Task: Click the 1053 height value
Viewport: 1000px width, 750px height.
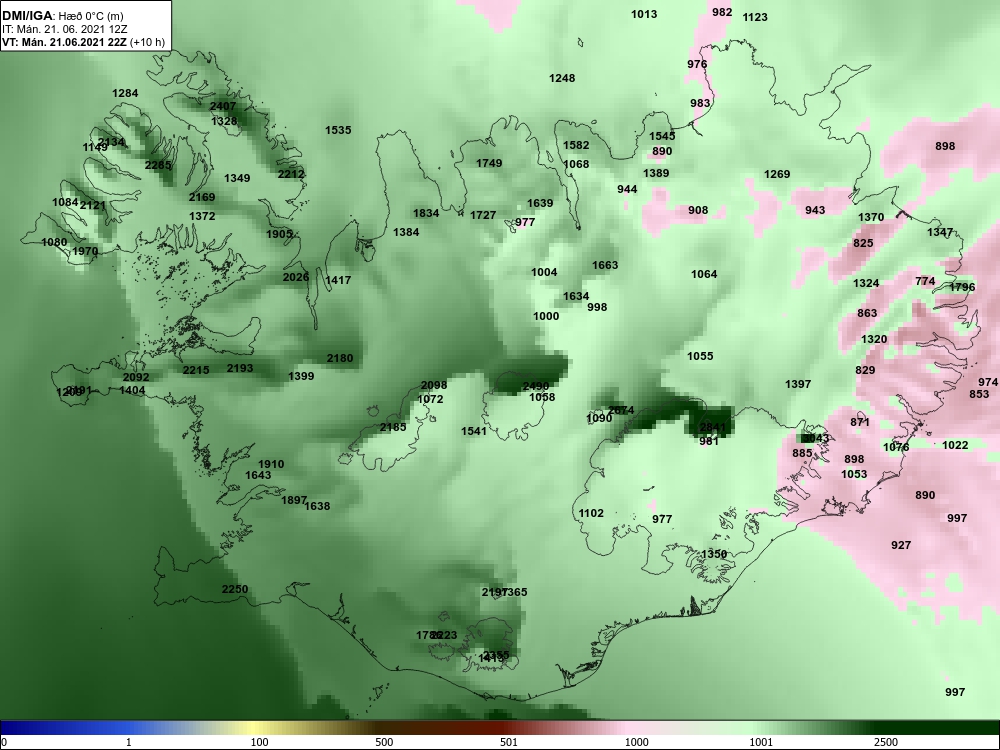Action: 854,474
